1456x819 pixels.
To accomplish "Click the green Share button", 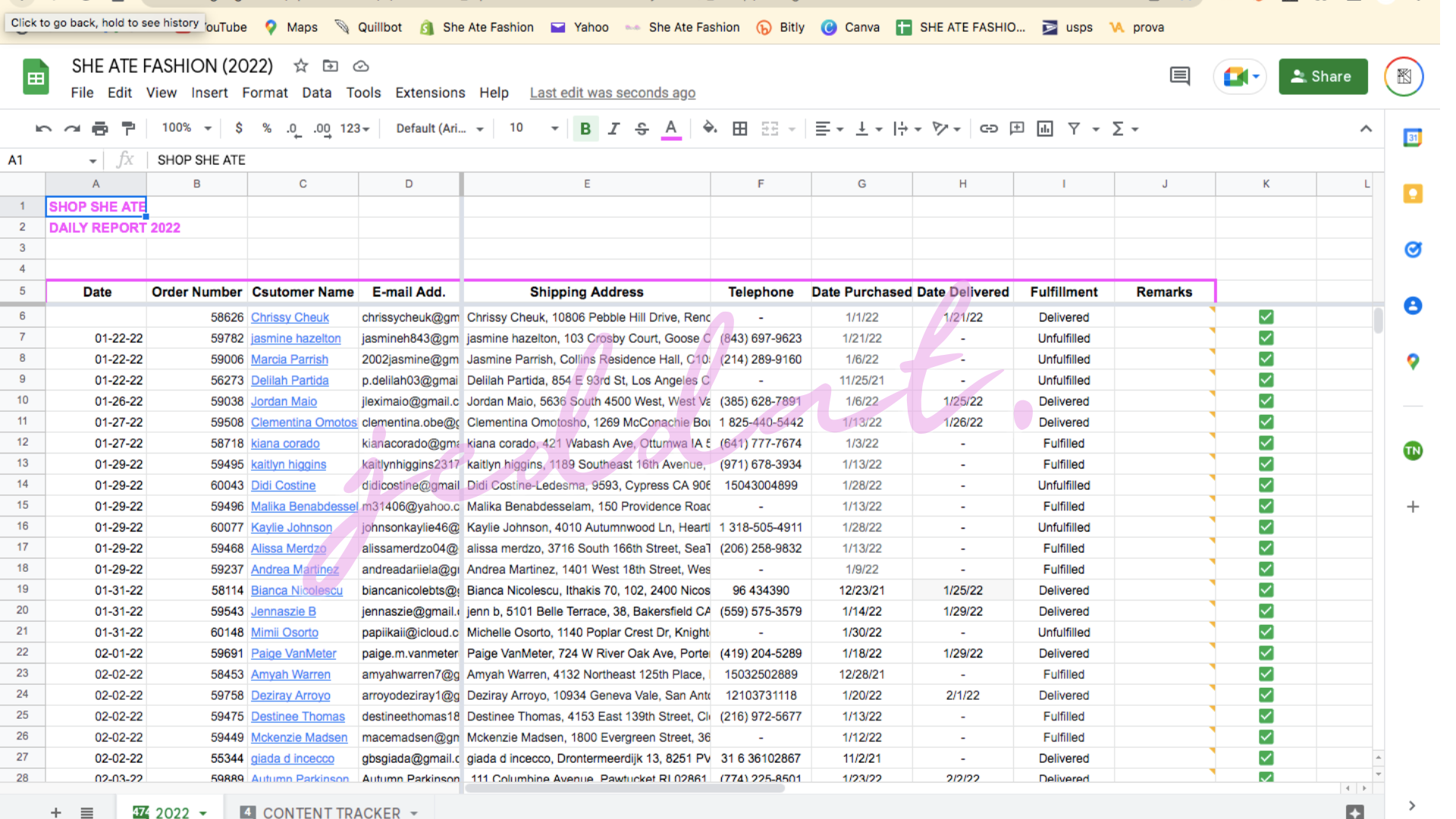I will point(1323,76).
